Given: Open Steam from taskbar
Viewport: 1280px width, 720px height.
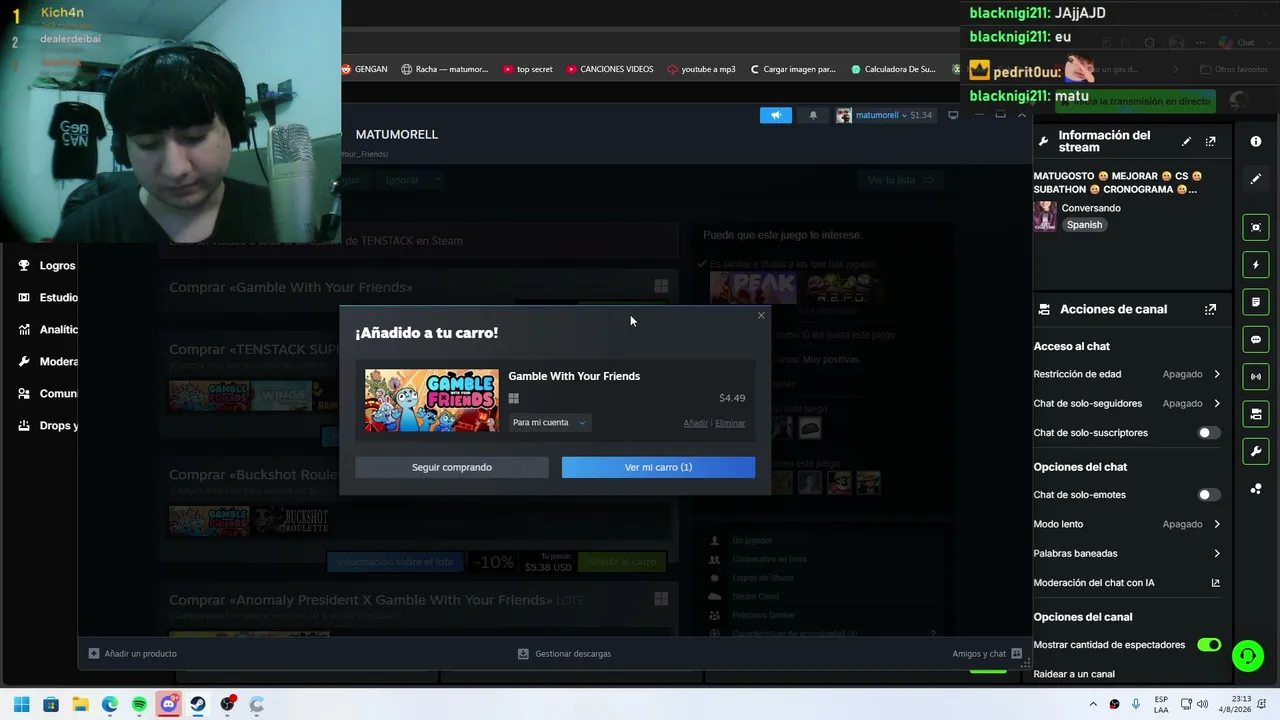Looking at the screenshot, I should (x=198, y=704).
